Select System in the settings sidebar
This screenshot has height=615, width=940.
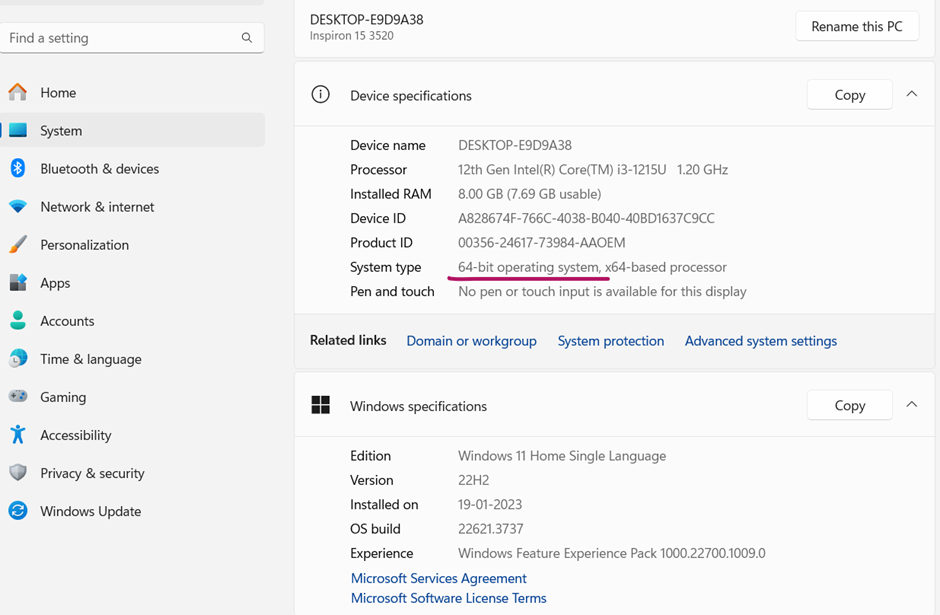[x=61, y=131]
